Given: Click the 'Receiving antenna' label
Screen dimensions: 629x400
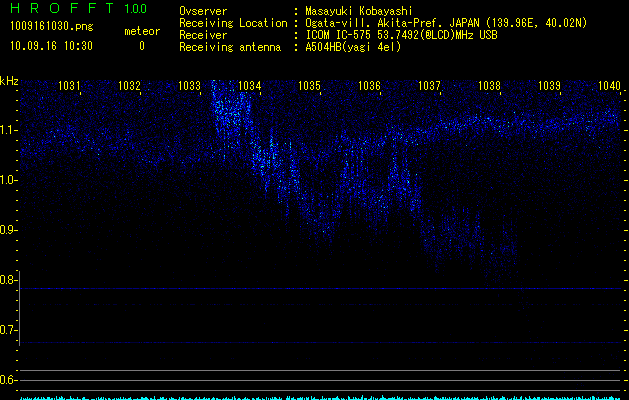Looking at the screenshot, I should (x=230, y=47).
